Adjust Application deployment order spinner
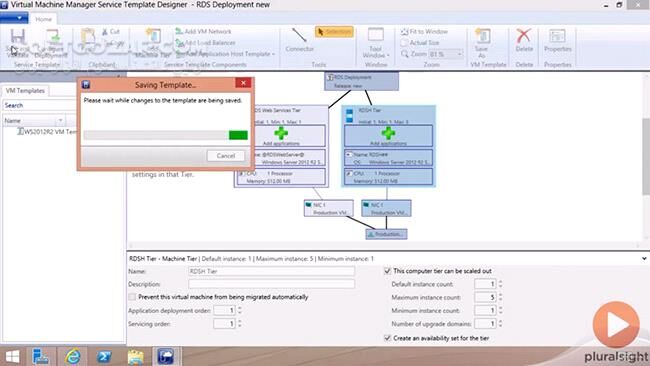This screenshot has width=650, height=366. pos(239,310)
